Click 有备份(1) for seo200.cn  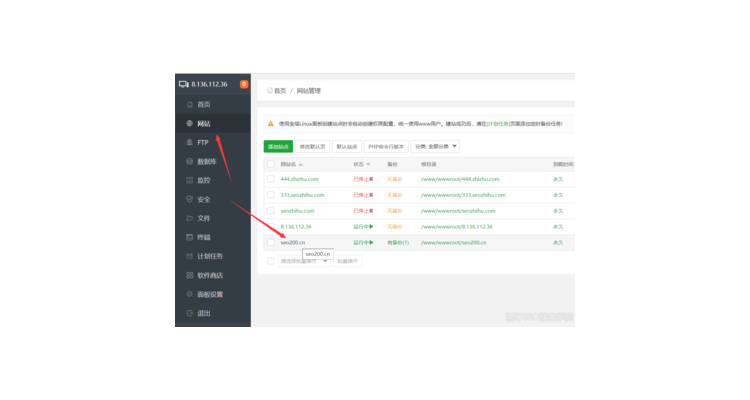[398, 242]
